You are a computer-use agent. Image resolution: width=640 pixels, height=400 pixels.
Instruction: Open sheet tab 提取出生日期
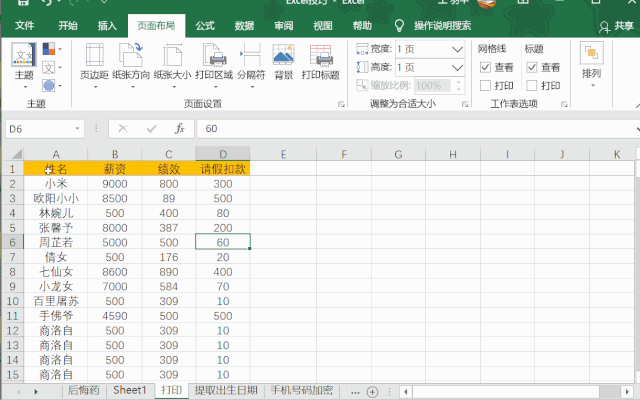tap(226, 391)
